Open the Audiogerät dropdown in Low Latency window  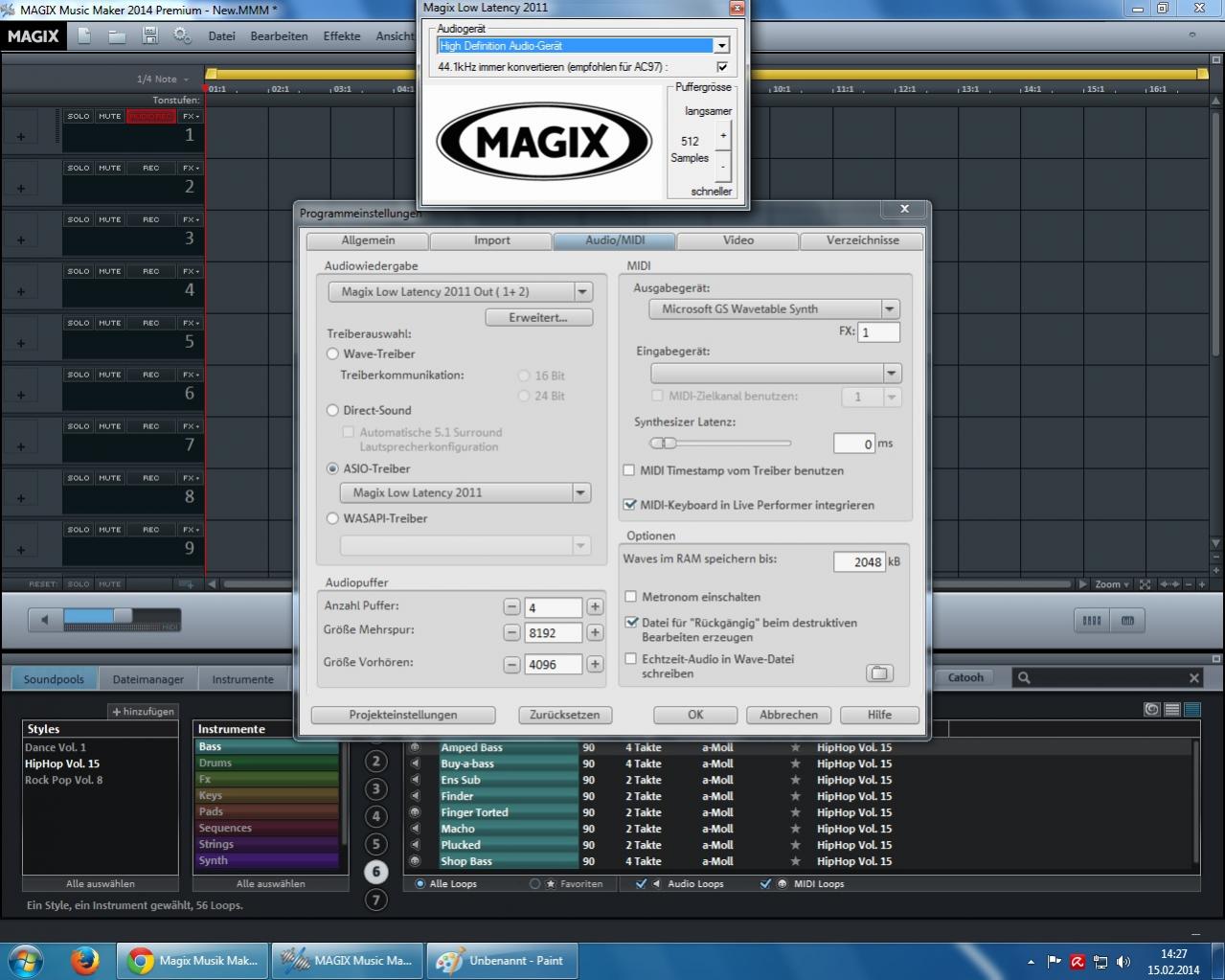722,45
